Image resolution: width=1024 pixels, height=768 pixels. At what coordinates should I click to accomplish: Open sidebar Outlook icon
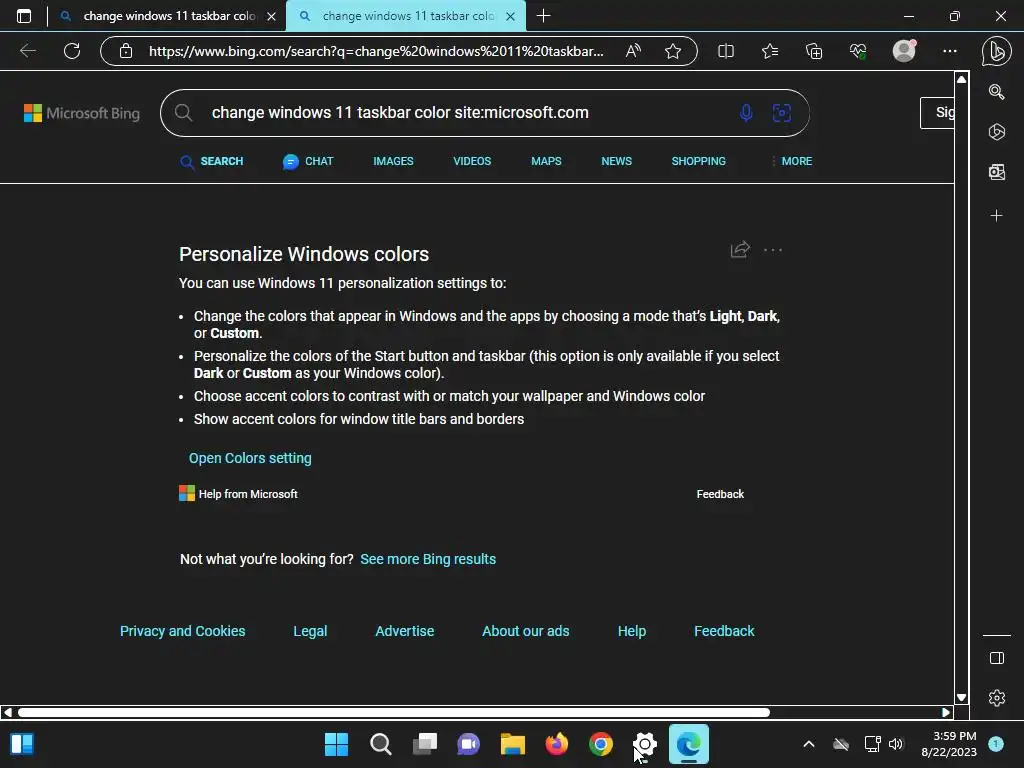(x=997, y=172)
